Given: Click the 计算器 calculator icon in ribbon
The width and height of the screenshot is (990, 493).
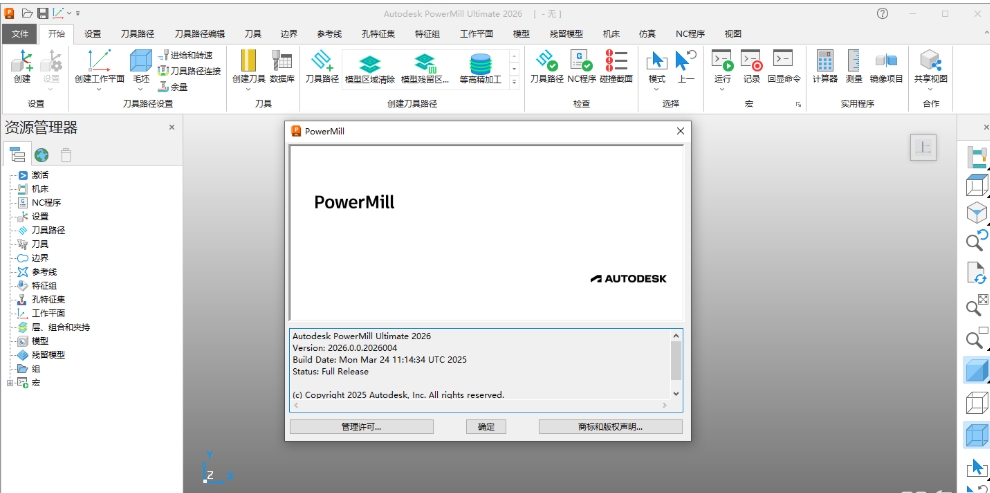Looking at the screenshot, I should click(825, 66).
